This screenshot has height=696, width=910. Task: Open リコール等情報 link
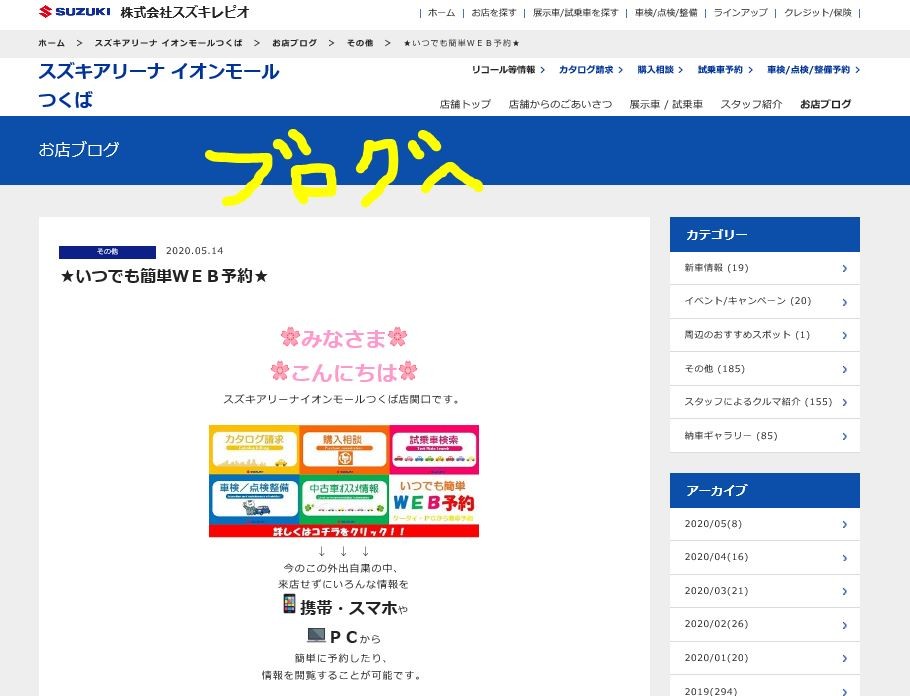pos(508,70)
